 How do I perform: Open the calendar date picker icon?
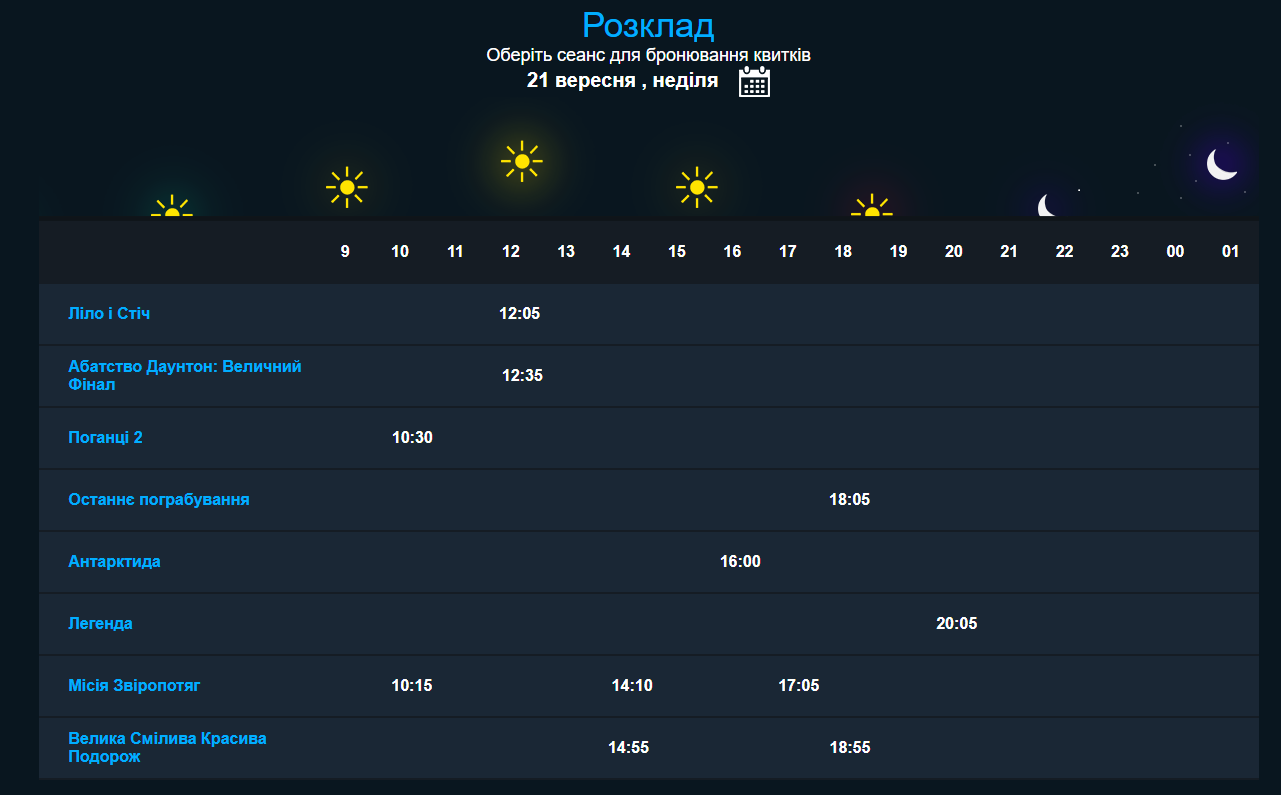tap(754, 82)
